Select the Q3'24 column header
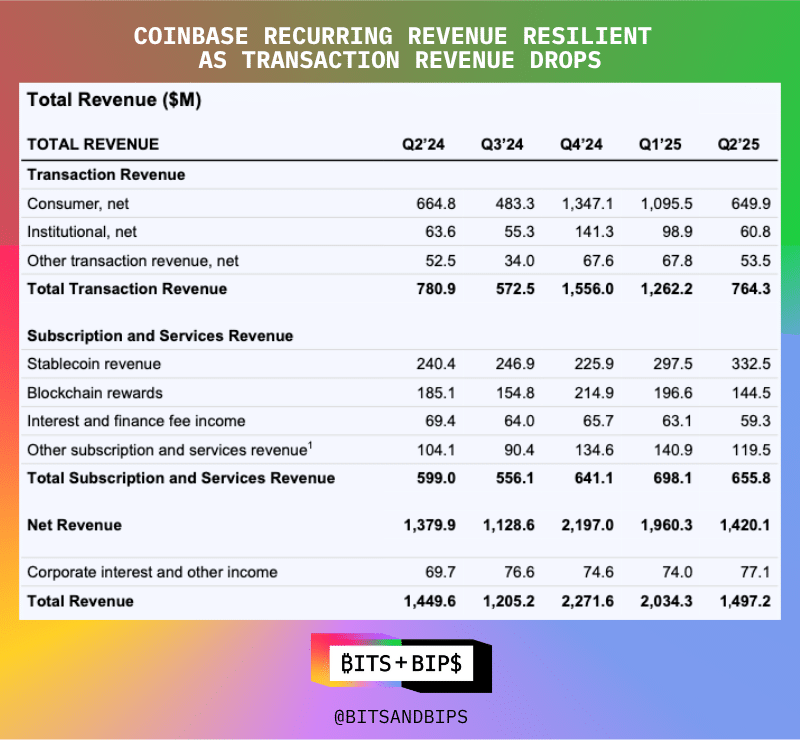Screen dimensions: 800x740 point(502,144)
